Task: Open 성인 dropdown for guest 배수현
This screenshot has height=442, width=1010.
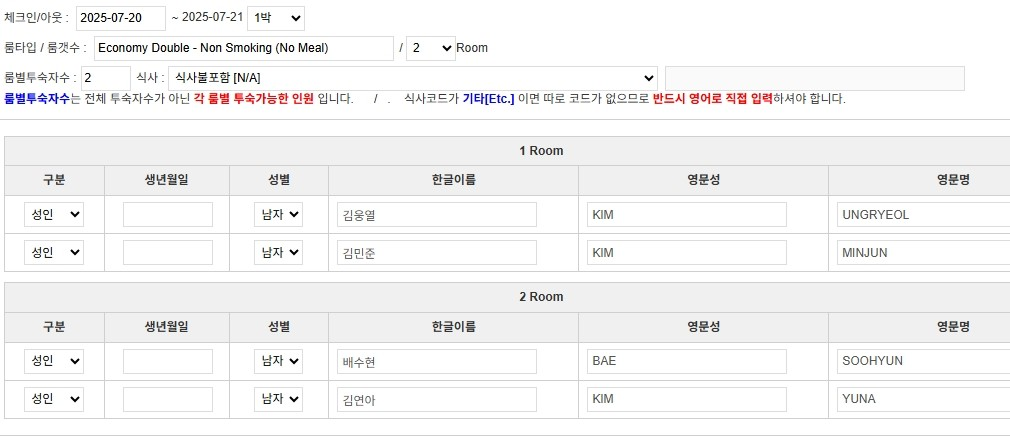Action: tap(54, 361)
